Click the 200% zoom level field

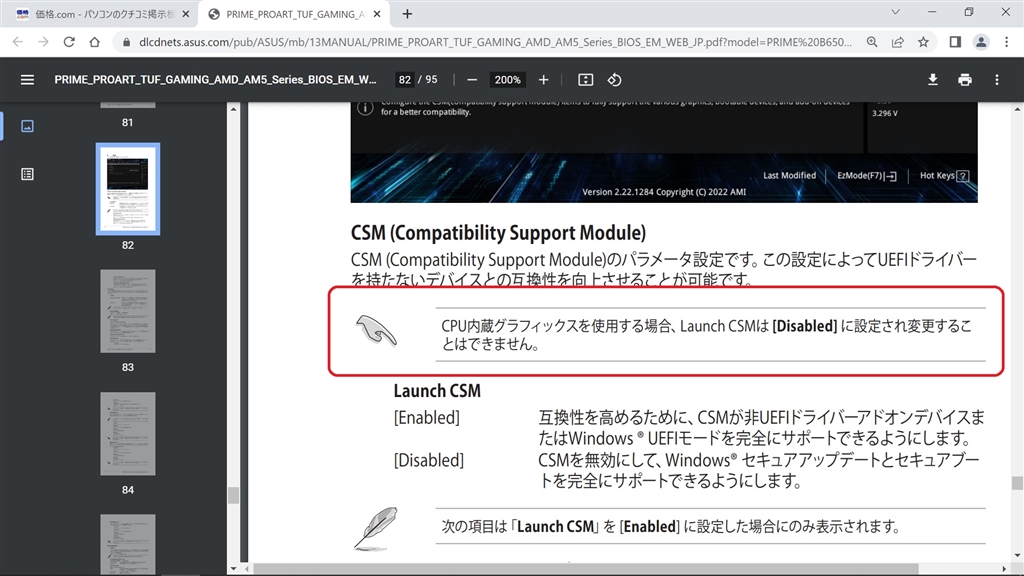pos(507,80)
